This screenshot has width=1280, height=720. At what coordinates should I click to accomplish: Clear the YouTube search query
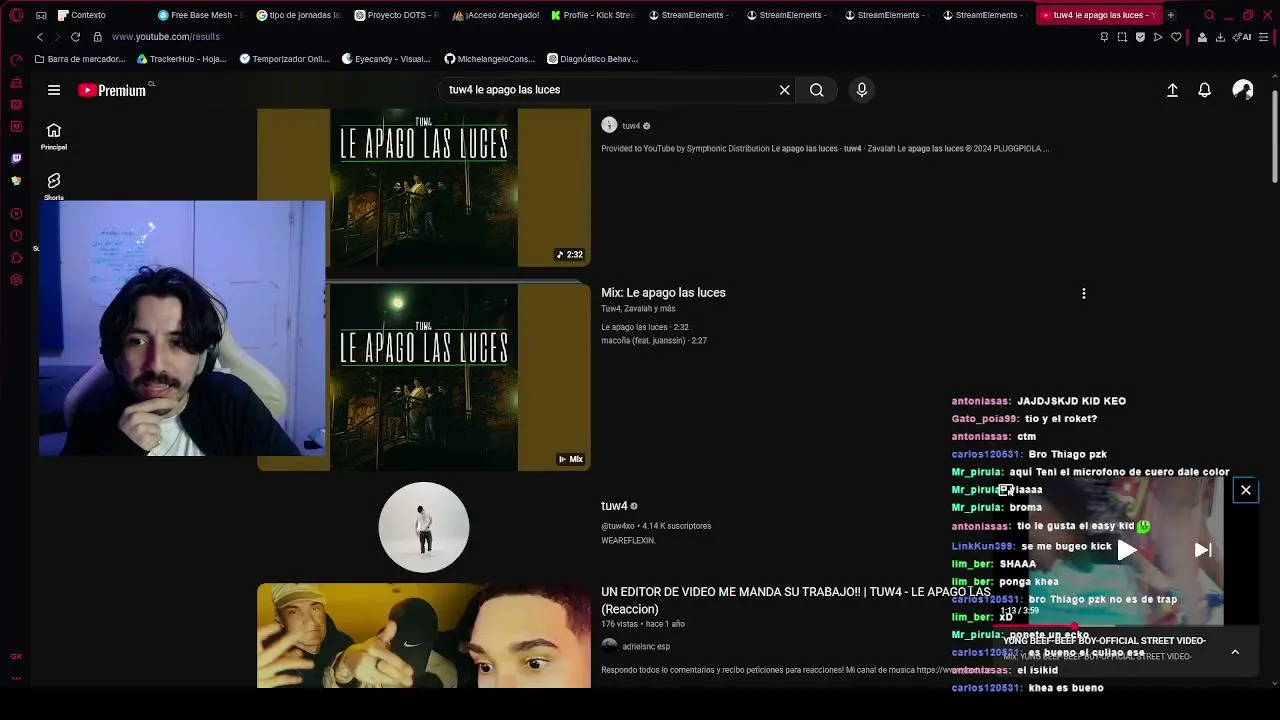pyautogui.click(x=785, y=90)
